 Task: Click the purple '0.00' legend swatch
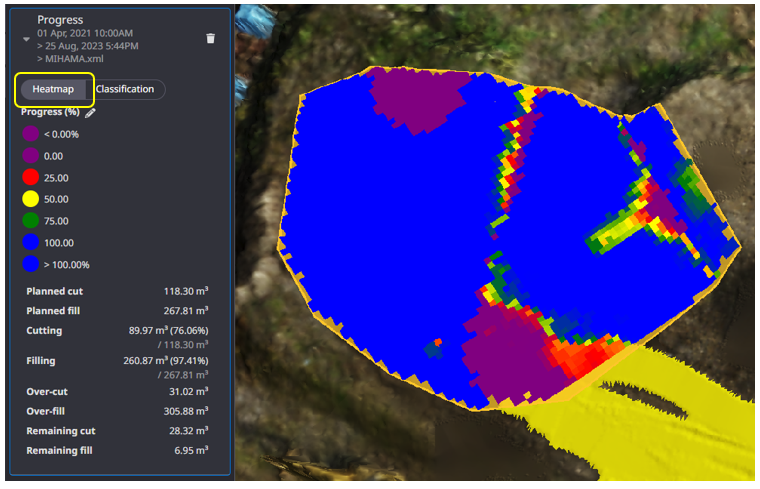[30, 156]
